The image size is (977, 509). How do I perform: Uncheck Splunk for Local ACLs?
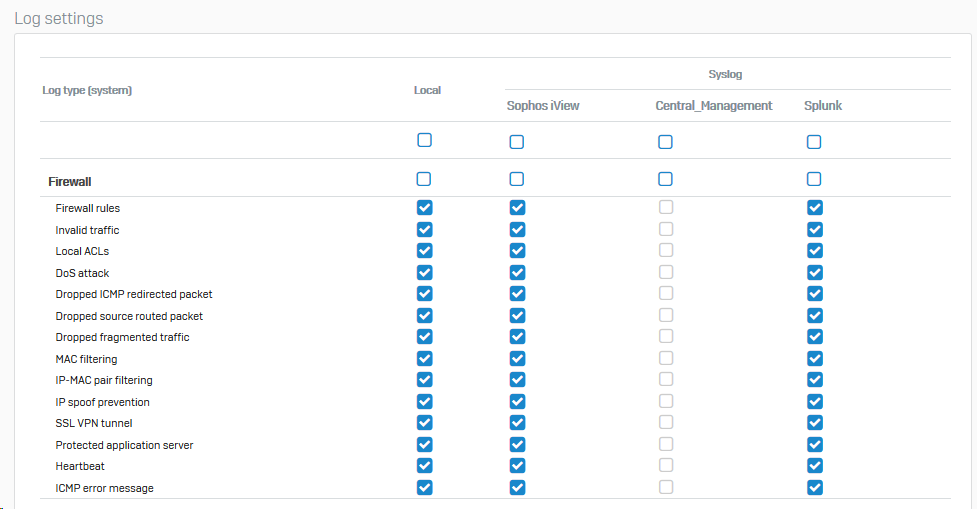pyautogui.click(x=814, y=251)
